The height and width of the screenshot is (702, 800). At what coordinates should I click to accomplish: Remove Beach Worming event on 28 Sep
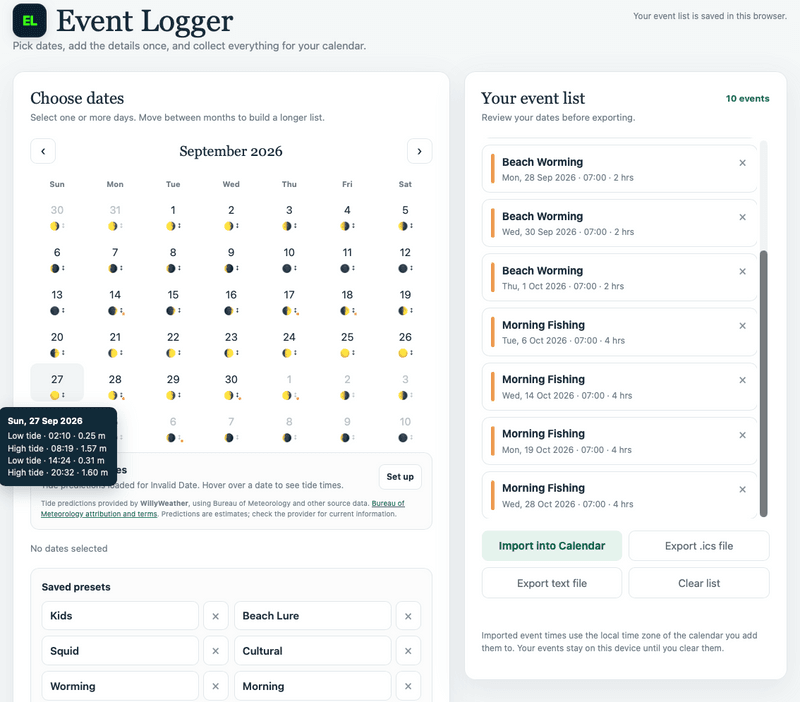pos(742,163)
